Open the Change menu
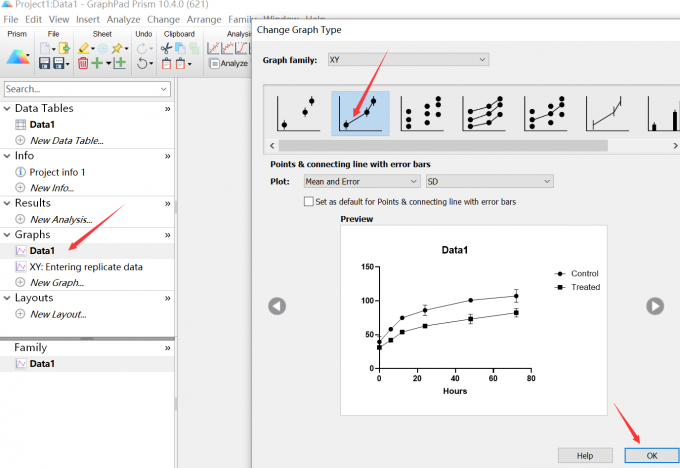Viewport: 680px width, 468px height. tap(163, 20)
